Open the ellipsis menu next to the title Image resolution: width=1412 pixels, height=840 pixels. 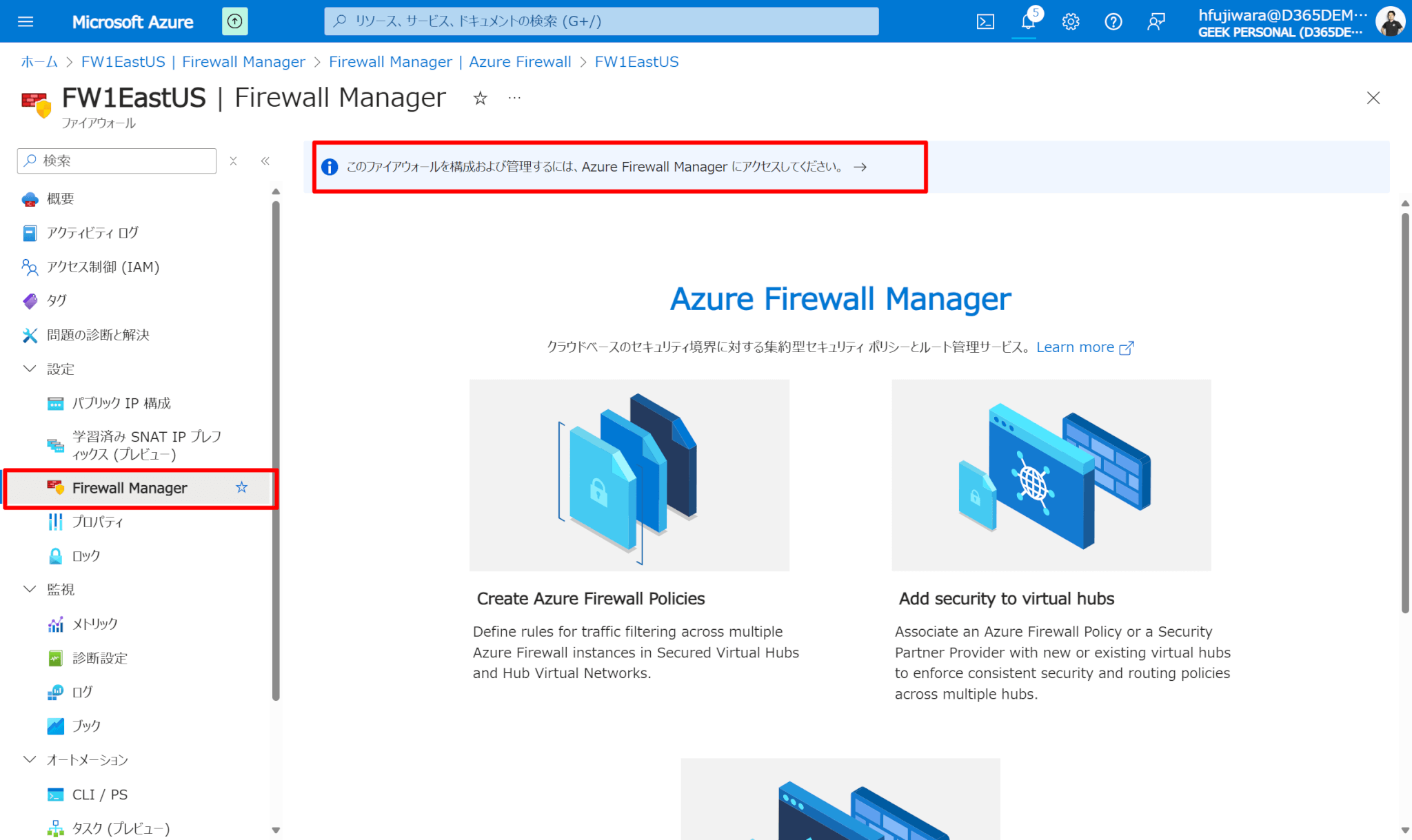point(514,98)
